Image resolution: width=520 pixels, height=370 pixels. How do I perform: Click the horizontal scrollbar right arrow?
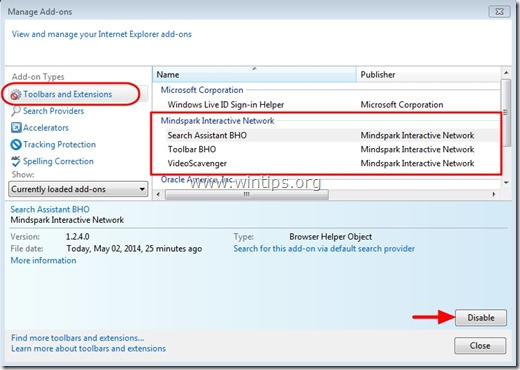tap(494, 194)
